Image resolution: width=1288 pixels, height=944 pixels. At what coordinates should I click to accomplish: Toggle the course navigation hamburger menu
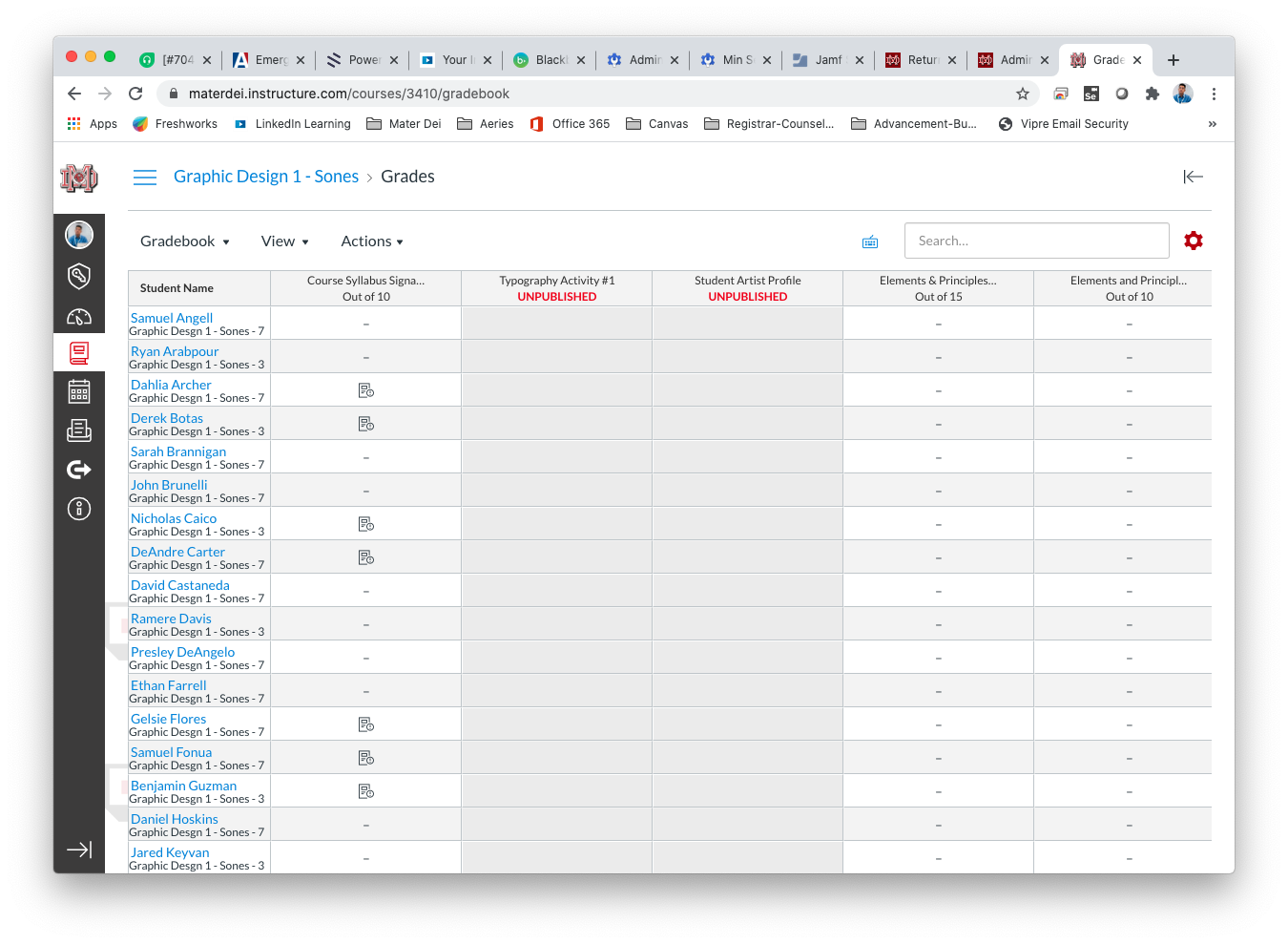point(145,178)
